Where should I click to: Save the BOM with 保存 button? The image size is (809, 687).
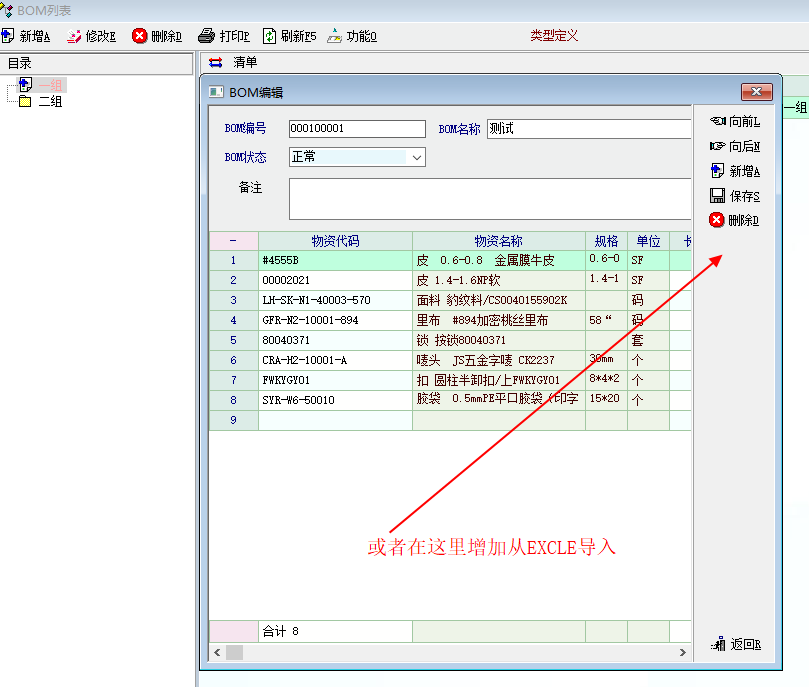pyautogui.click(x=735, y=196)
